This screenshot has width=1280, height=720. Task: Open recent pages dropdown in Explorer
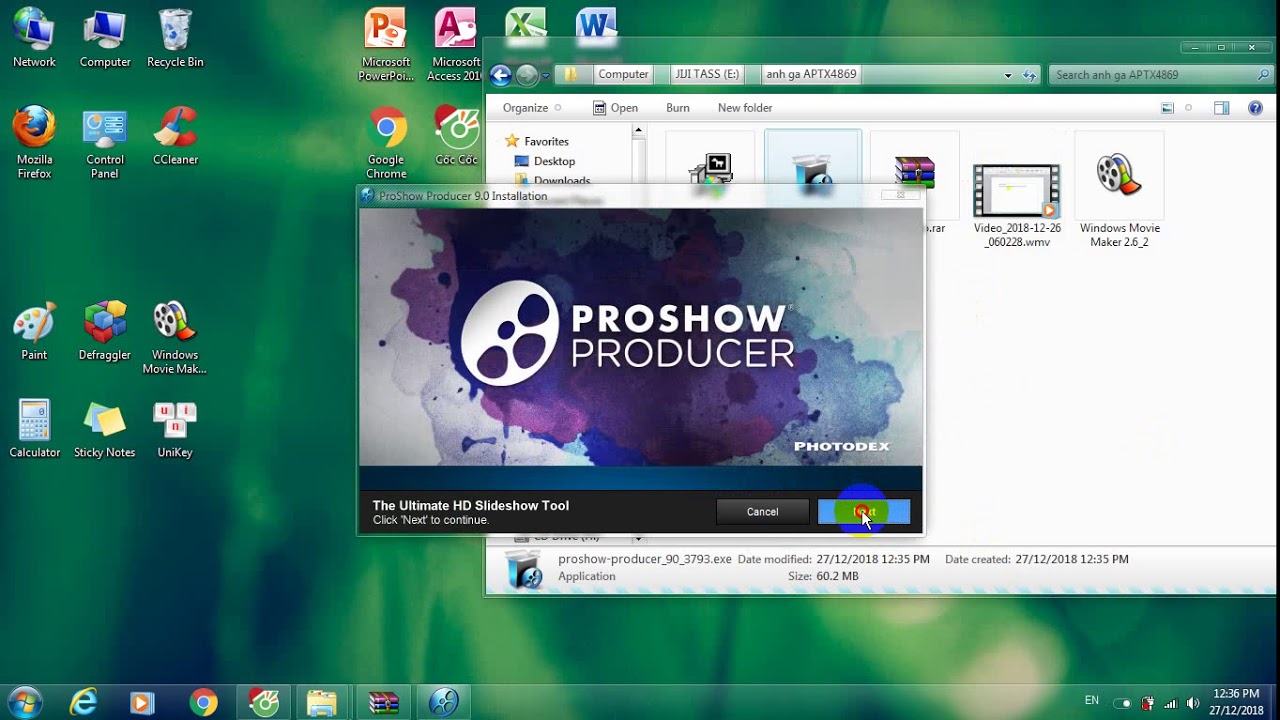pyautogui.click(x=546, y=76)
